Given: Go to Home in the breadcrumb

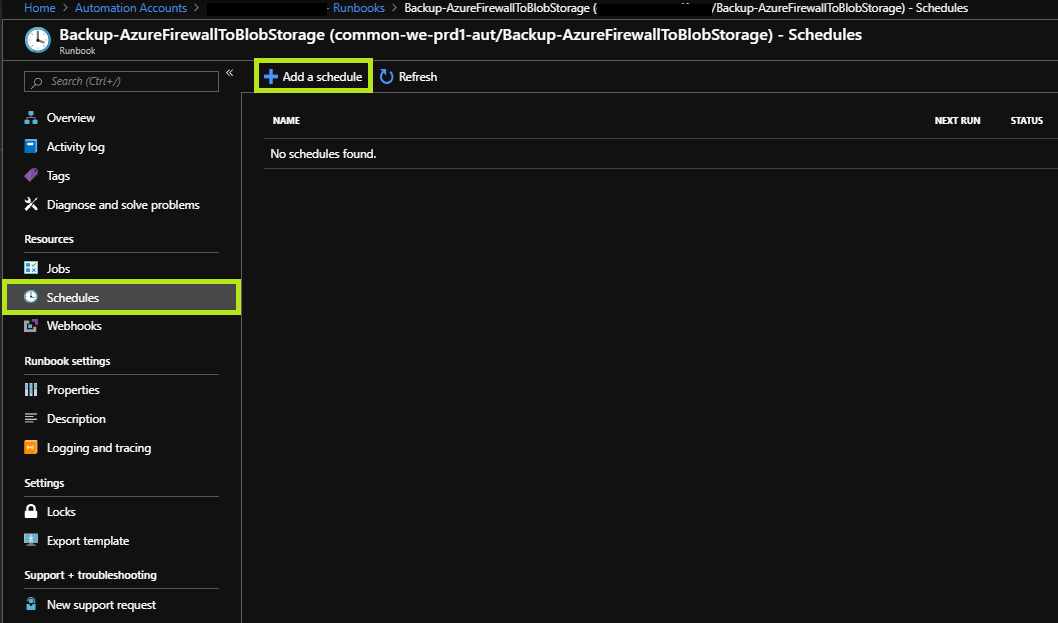Looking at the screenshot, I should click(40, 8).
